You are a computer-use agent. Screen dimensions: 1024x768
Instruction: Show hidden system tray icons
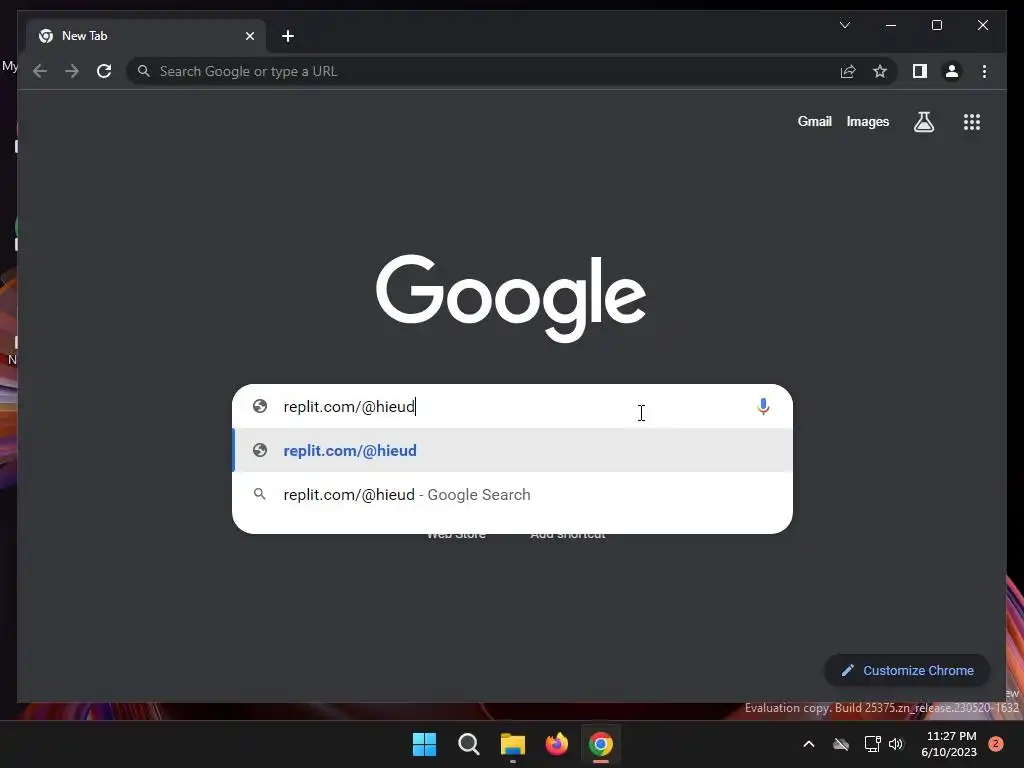808,744
